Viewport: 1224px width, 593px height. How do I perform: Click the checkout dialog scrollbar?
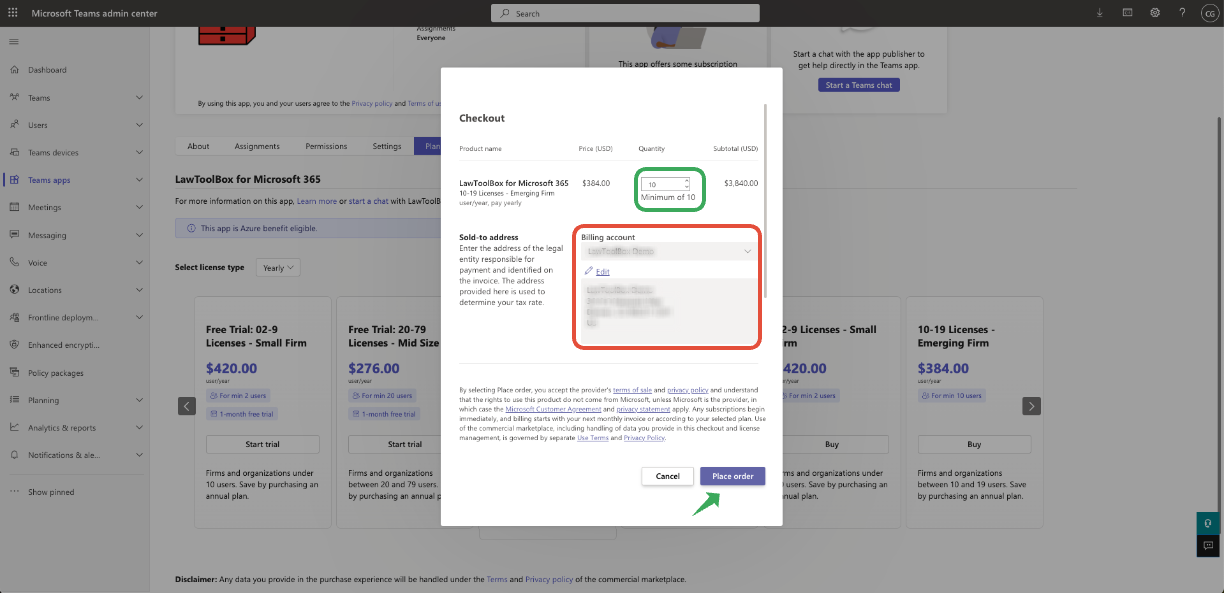(x=766, y=200)
